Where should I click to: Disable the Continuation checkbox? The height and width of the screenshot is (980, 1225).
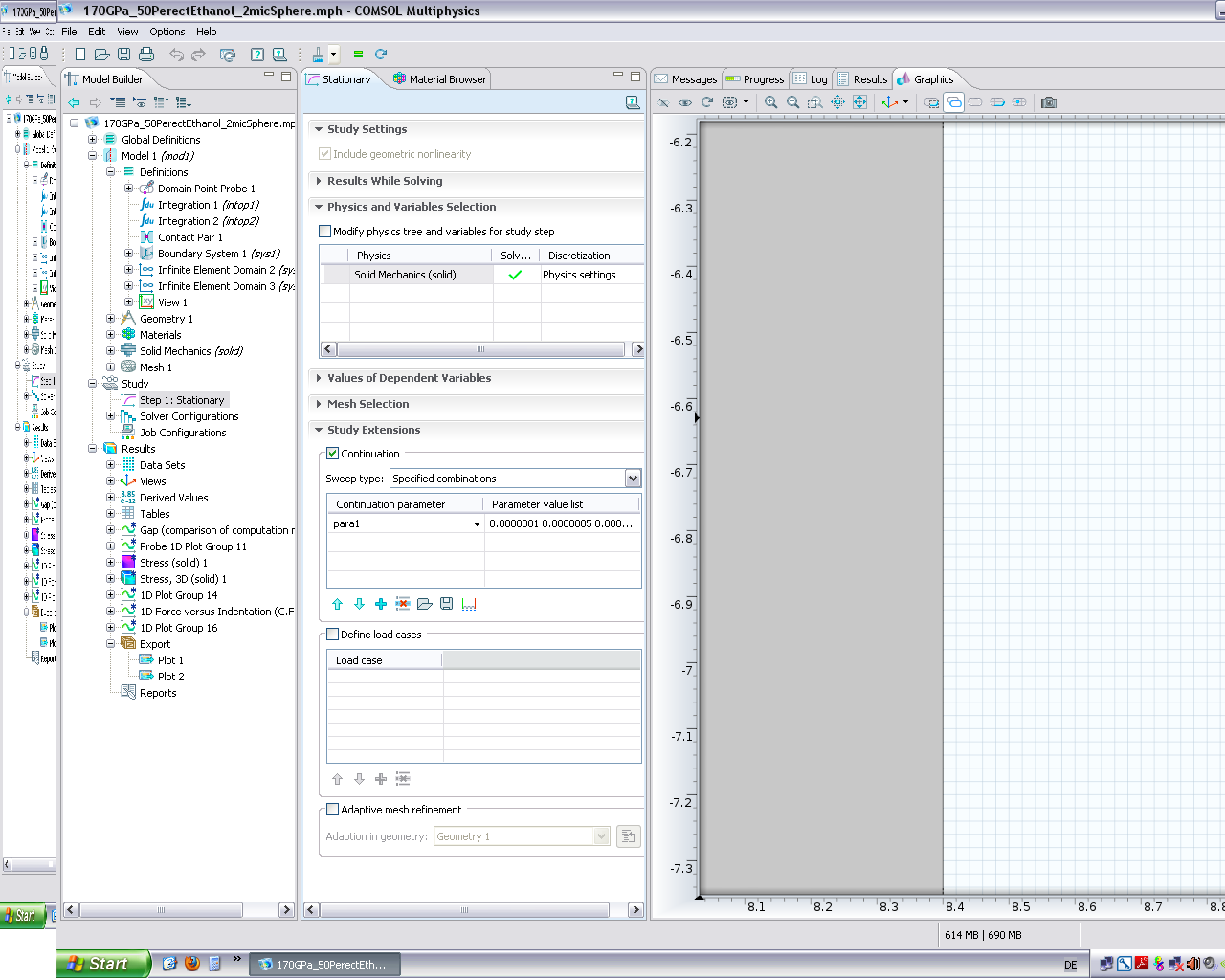coord(333,454)
